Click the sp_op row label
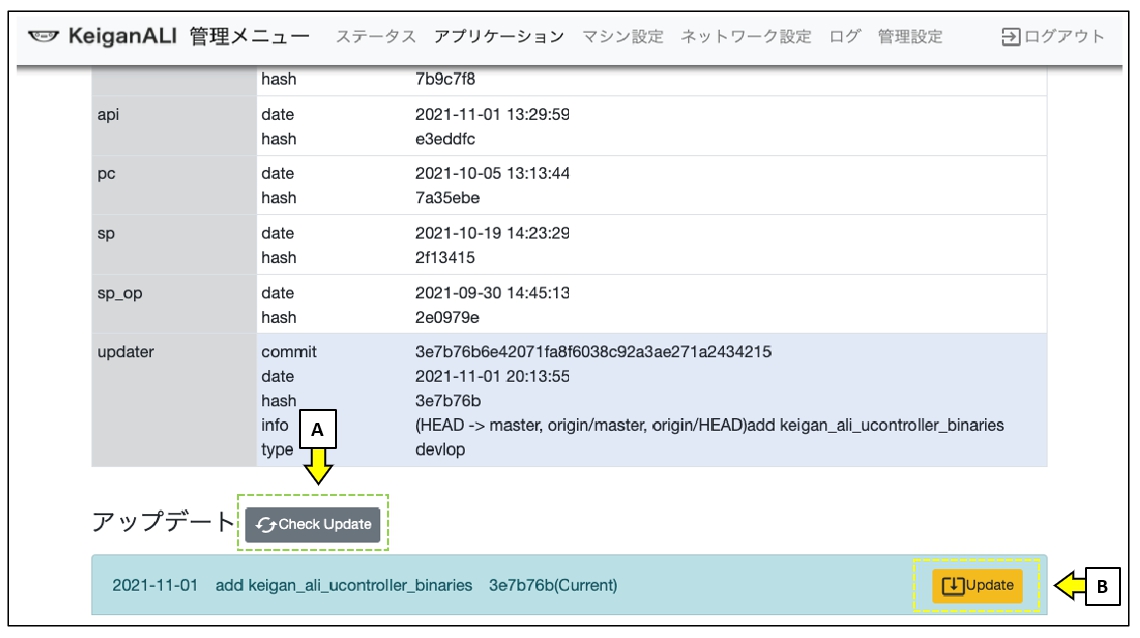 pos(119,293)
